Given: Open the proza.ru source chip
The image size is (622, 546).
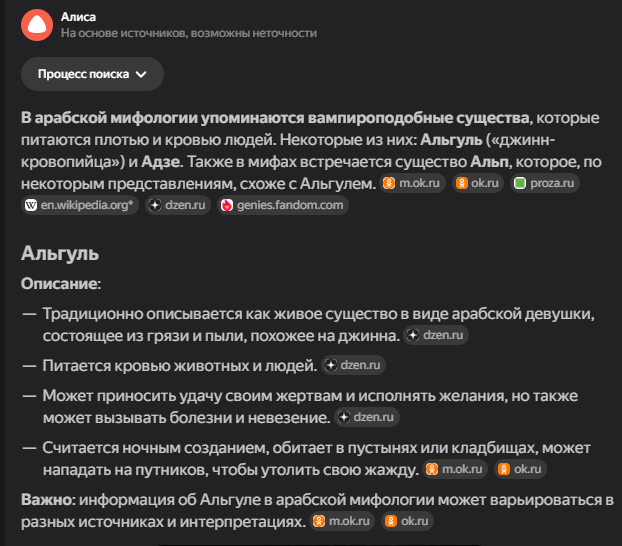Looking at the screenshot, I should (546, 183).
